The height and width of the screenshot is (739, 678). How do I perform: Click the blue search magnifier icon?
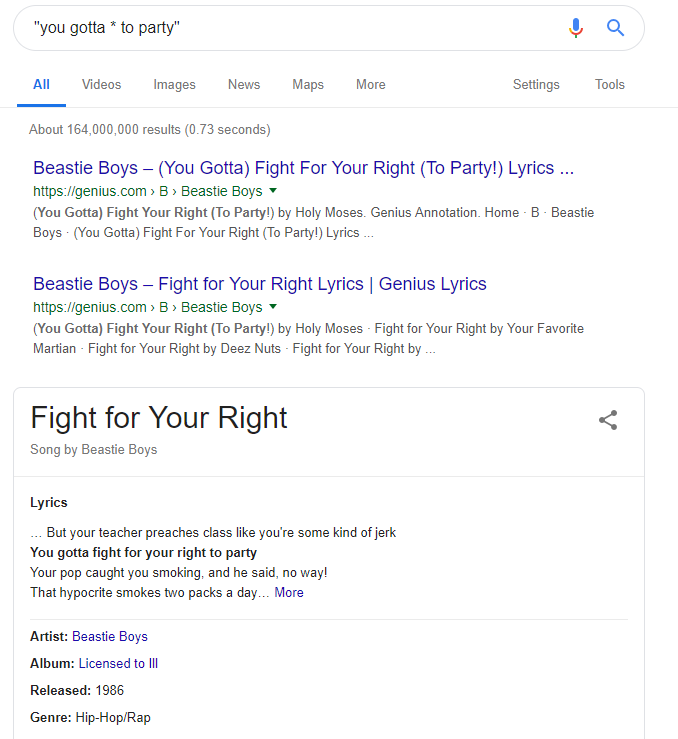click(615, 28)
